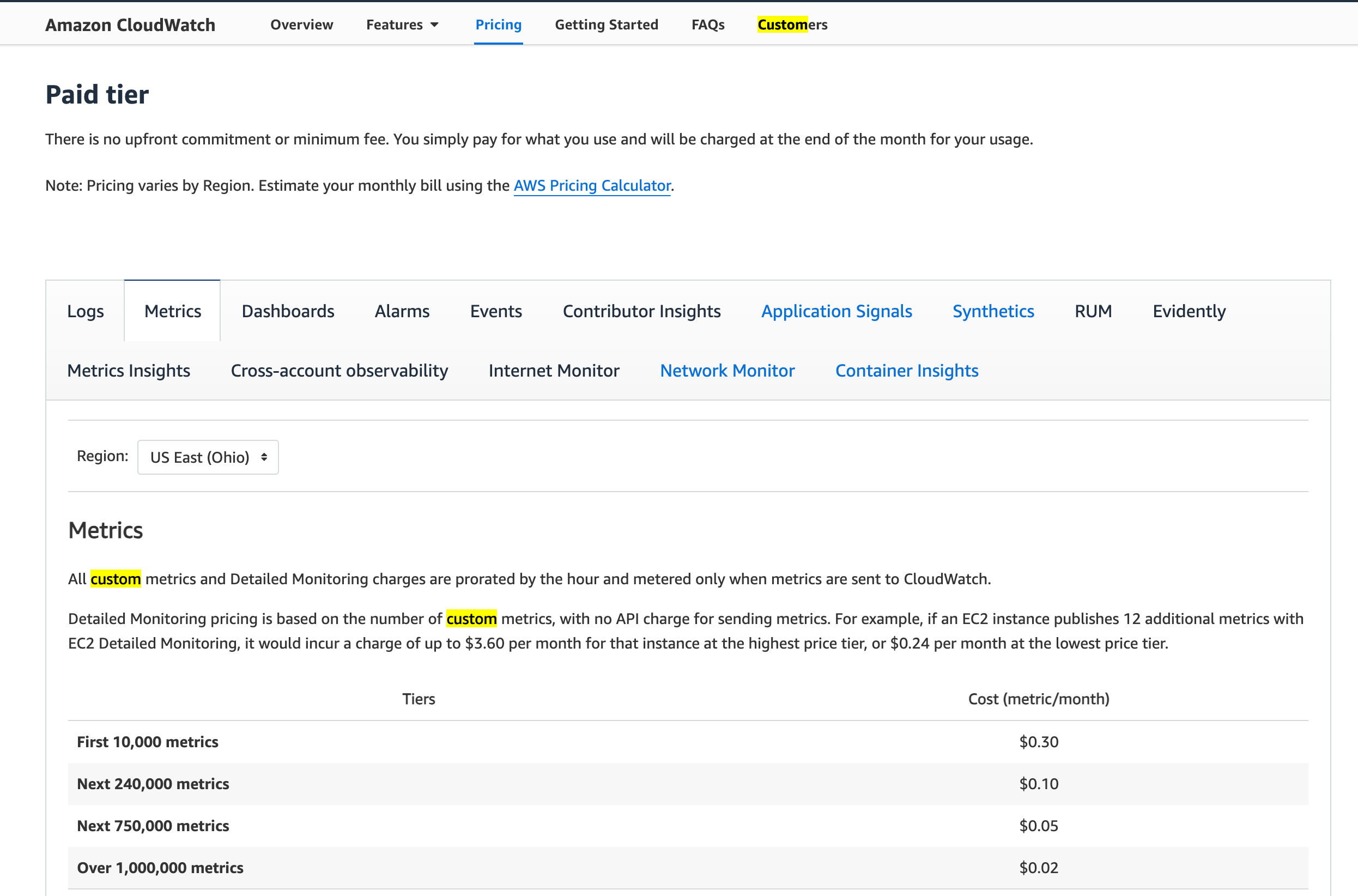Open the Events tab
Image resolution: width=1358 pixels, height=896 pixels.
pyautogui.click(x=496, y=311)
